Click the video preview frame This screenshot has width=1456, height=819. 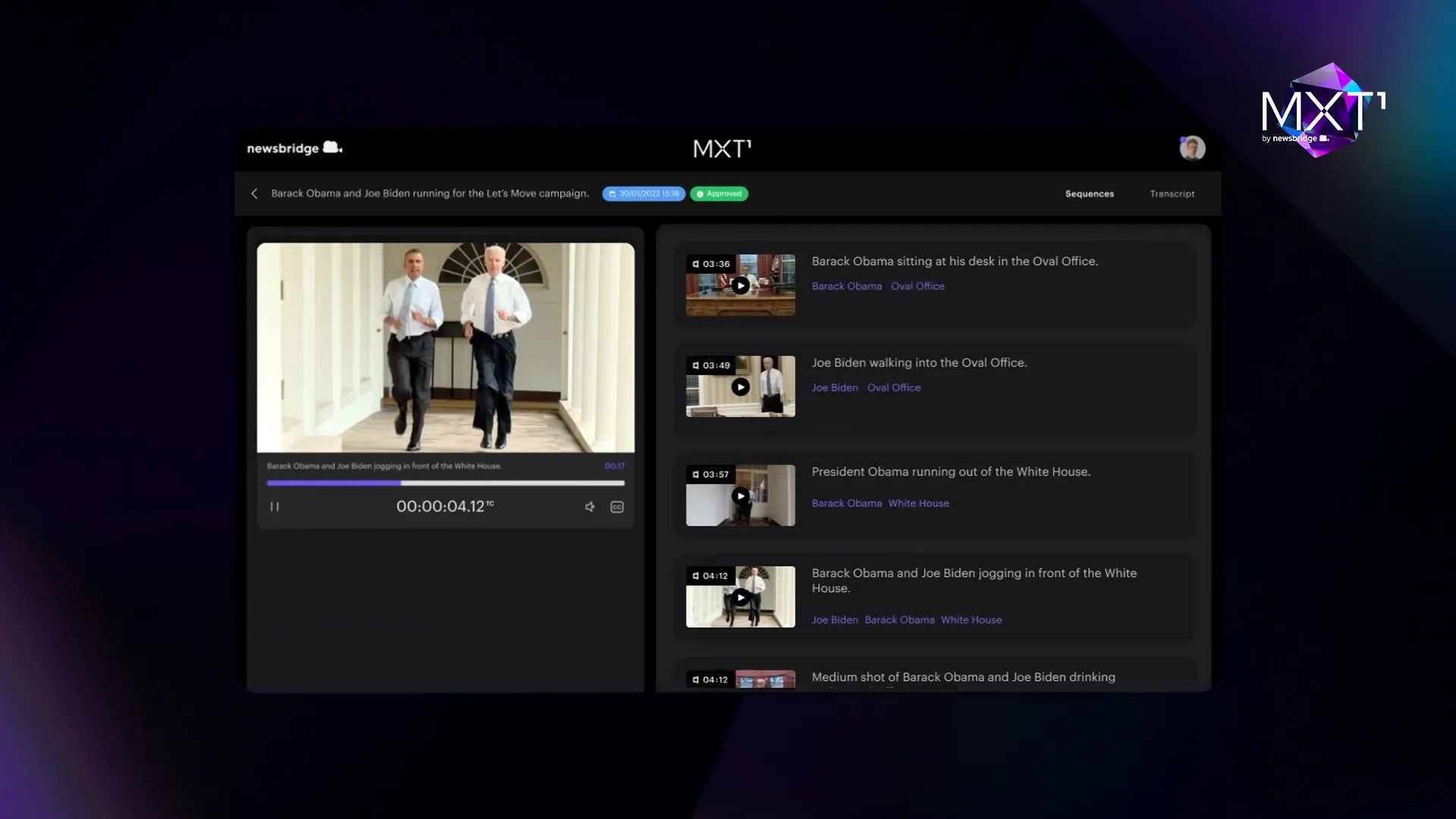(x=446, y=347)
